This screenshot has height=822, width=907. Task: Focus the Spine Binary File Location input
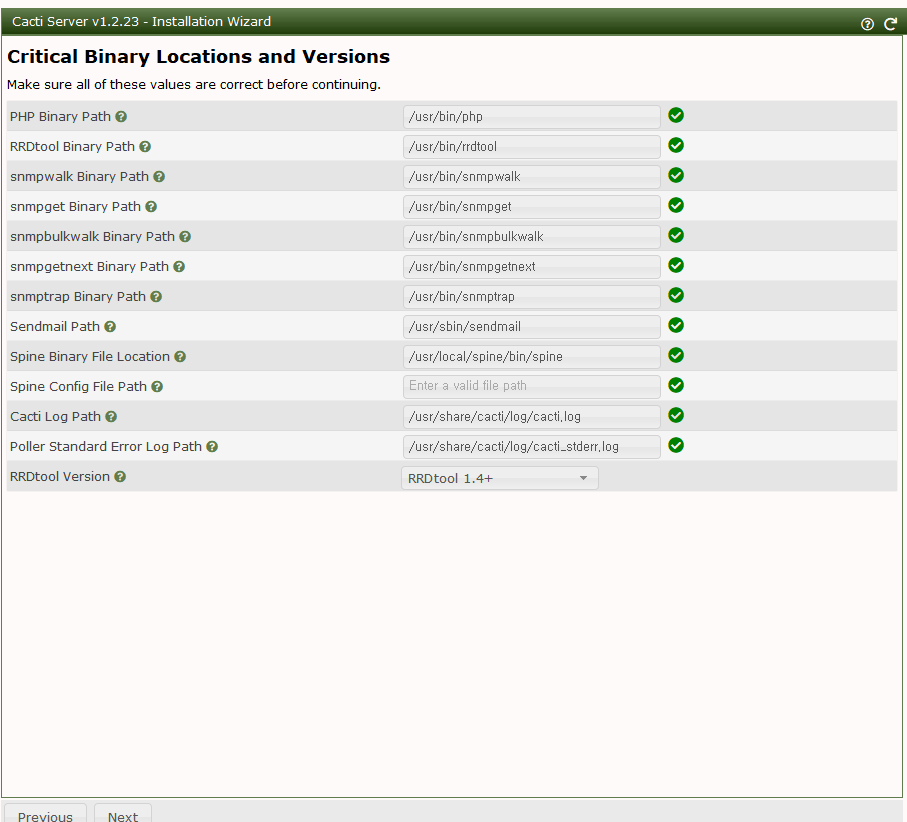click(x=532, y=357)
